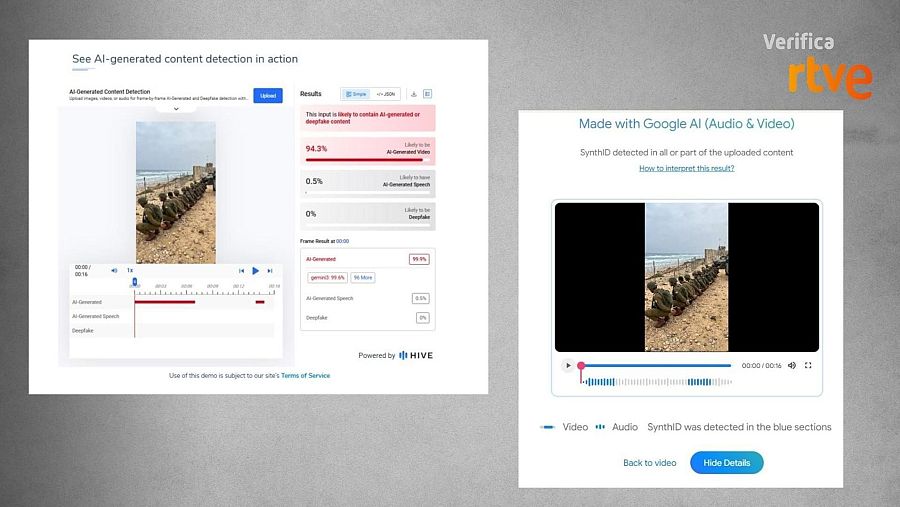Collapse the upload panel chevron
This screenshot has height=507, width=900.
point(176,109)
